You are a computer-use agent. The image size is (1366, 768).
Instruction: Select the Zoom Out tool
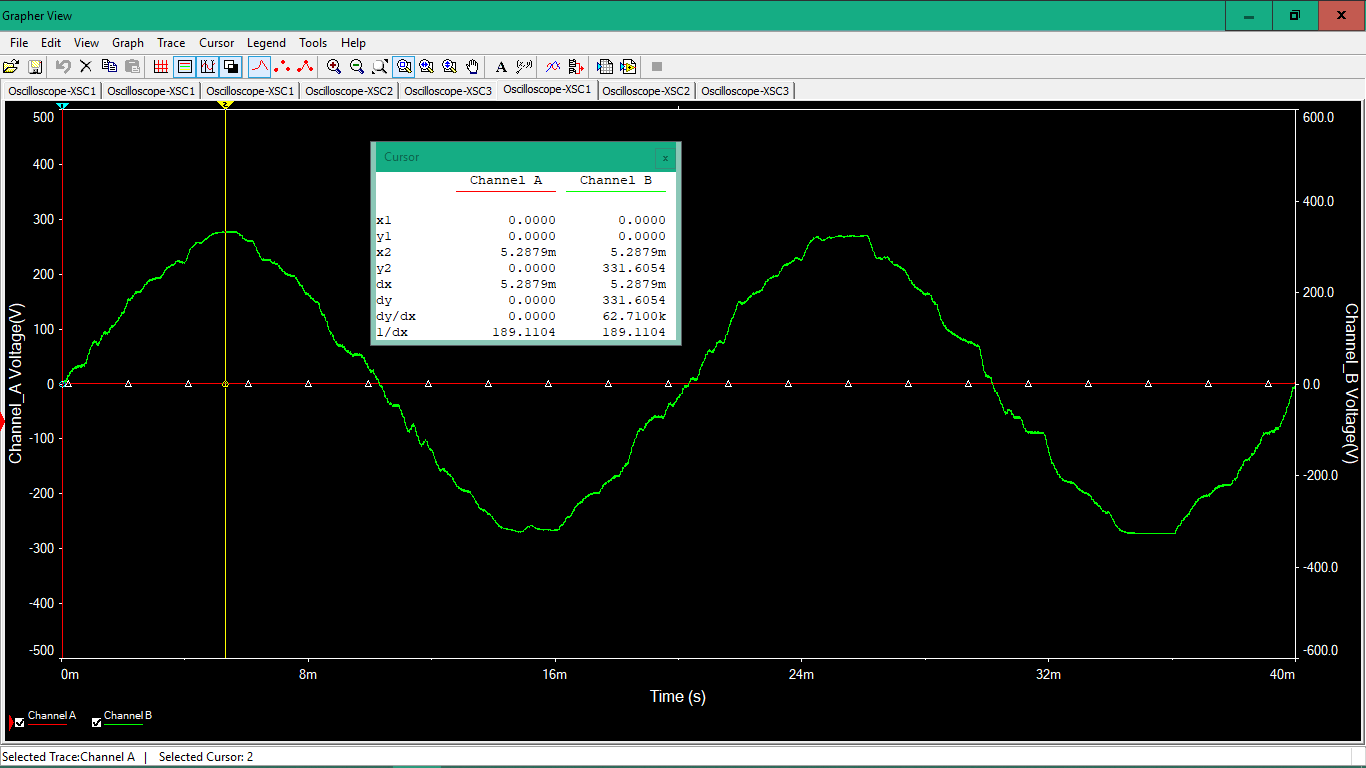(357, 66)
